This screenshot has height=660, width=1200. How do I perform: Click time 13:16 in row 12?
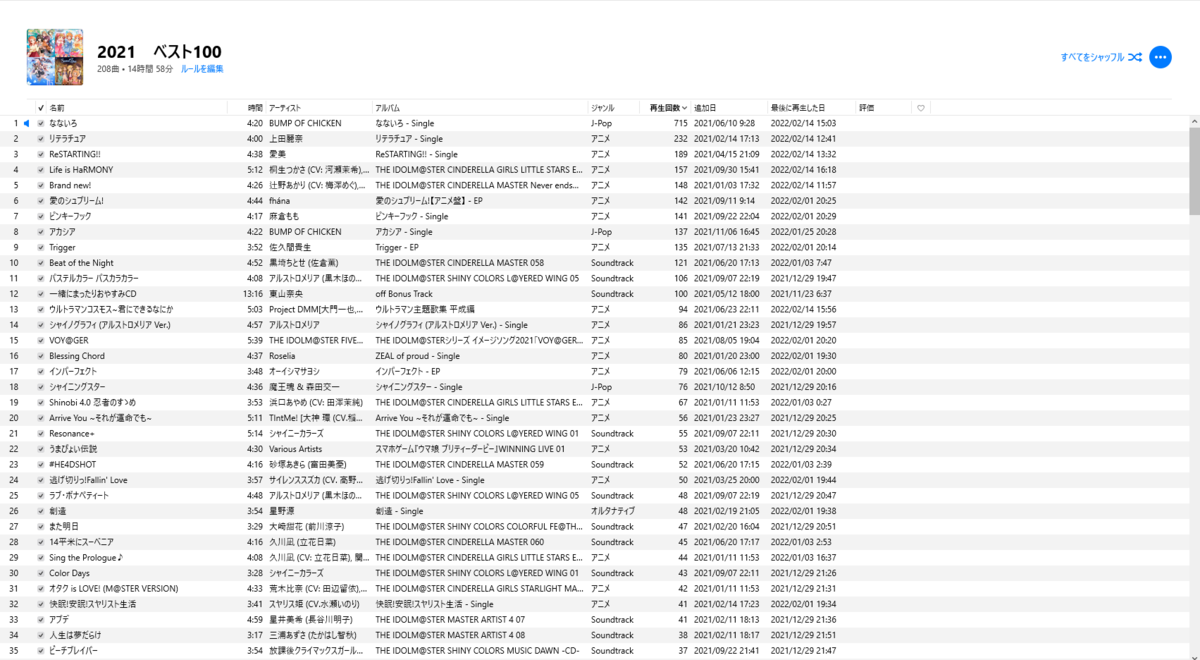pyautogui.click(x=253, y=294)
